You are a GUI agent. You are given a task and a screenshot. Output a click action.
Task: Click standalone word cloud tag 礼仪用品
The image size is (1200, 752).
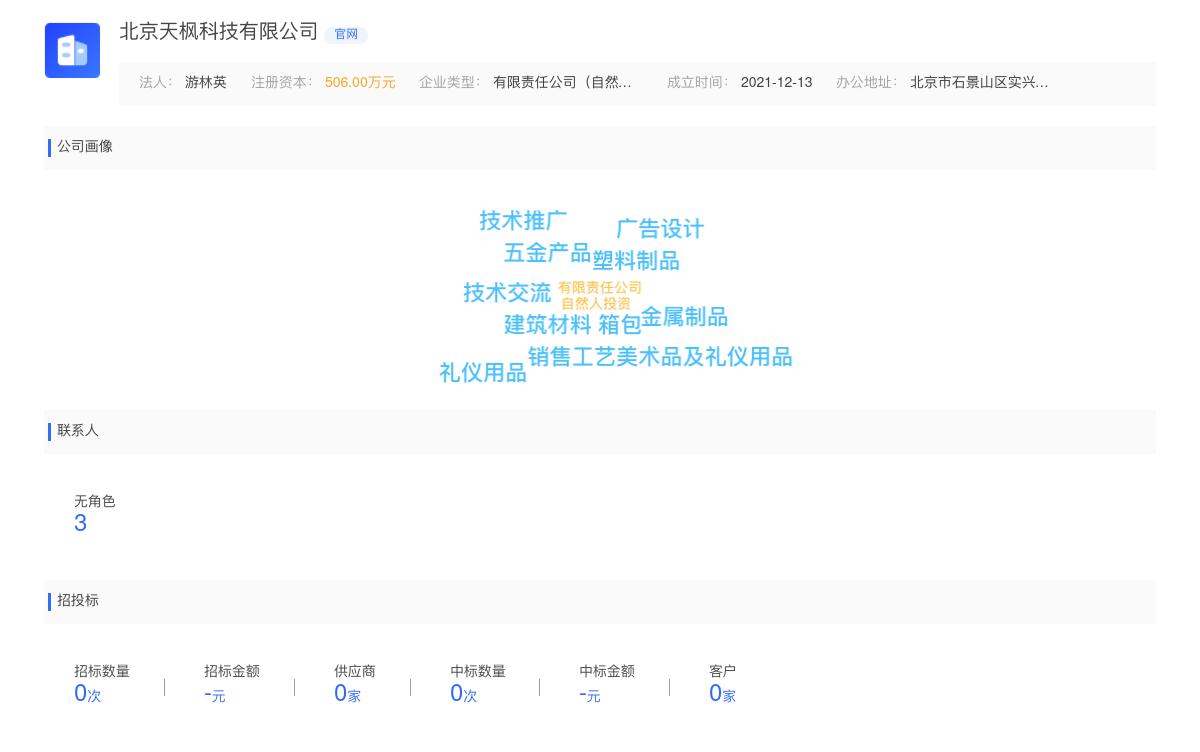(x=483, y=373)
